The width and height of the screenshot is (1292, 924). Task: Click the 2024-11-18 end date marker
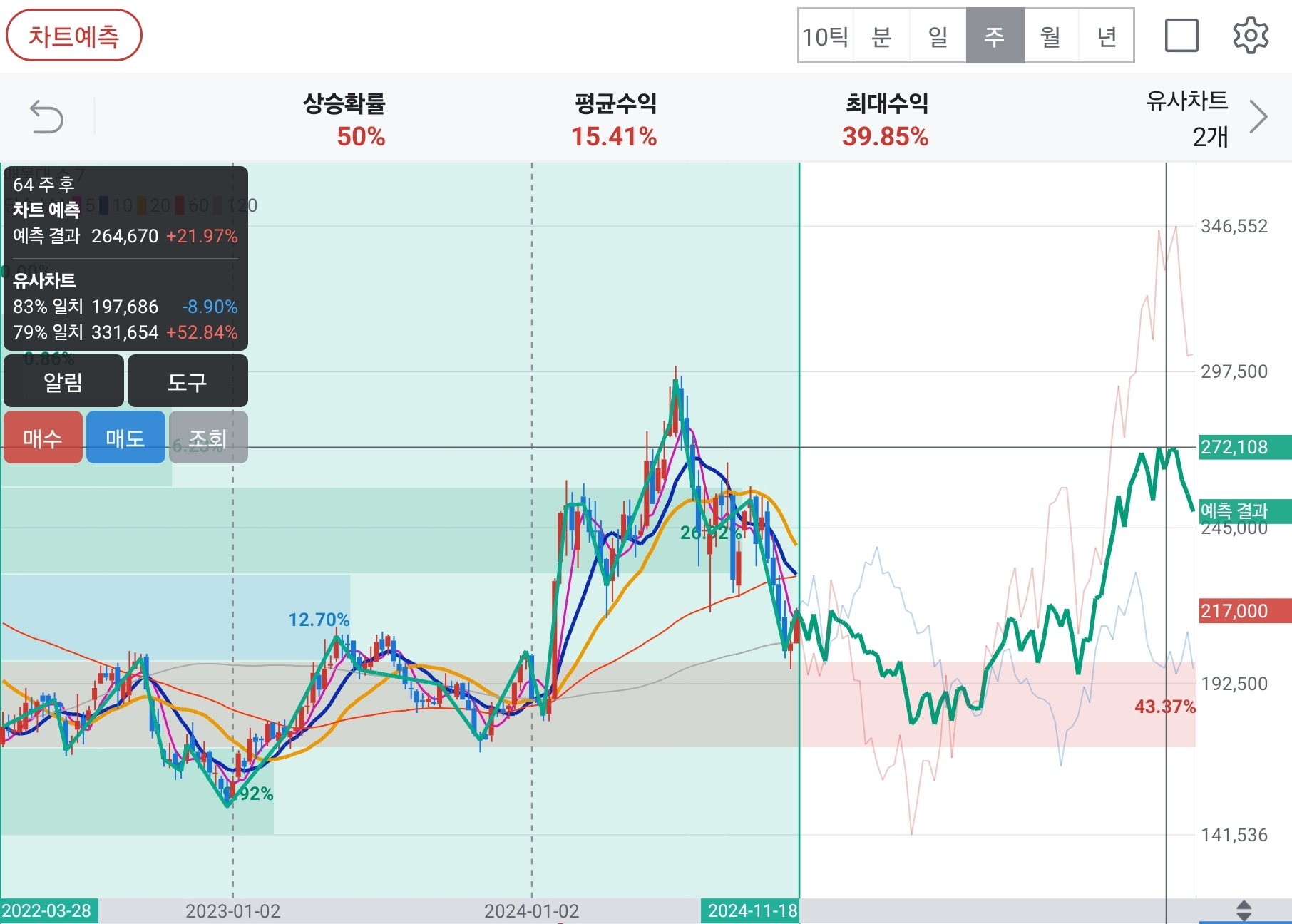[x=751, y=911]
